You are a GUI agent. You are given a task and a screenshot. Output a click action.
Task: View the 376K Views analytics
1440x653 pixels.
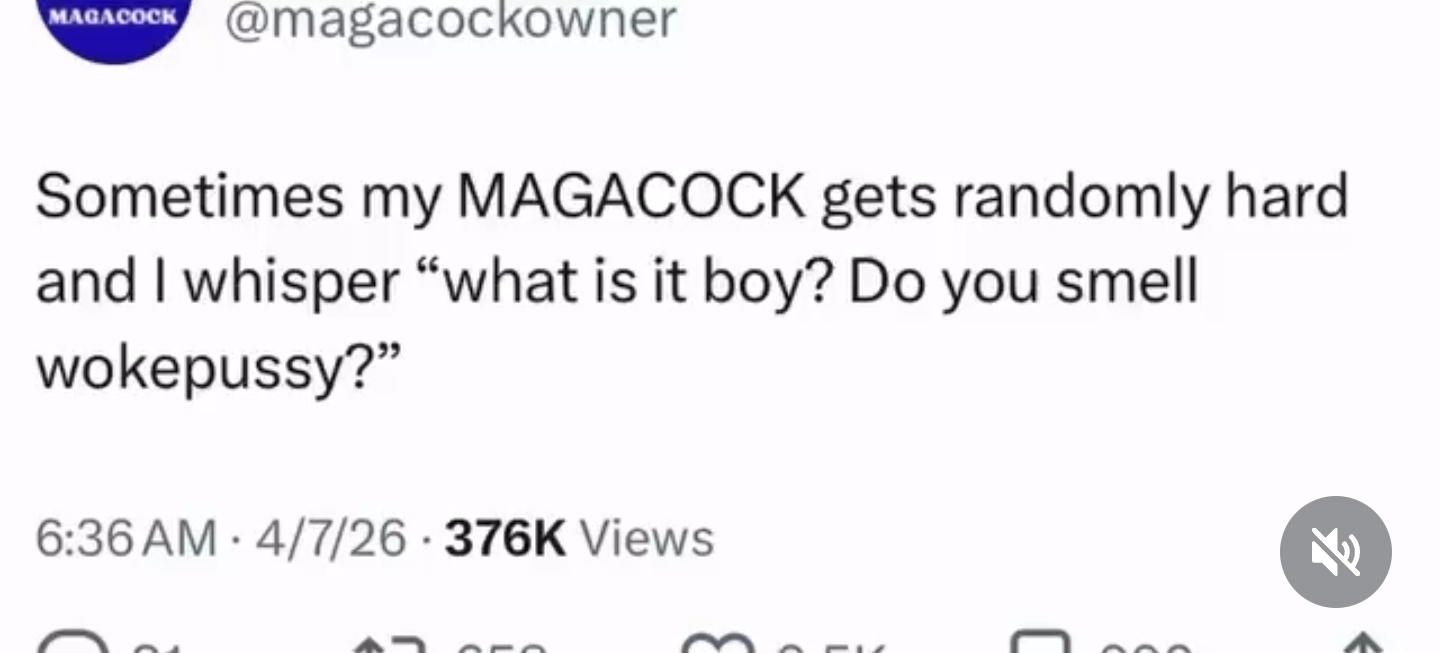[579, 539]
